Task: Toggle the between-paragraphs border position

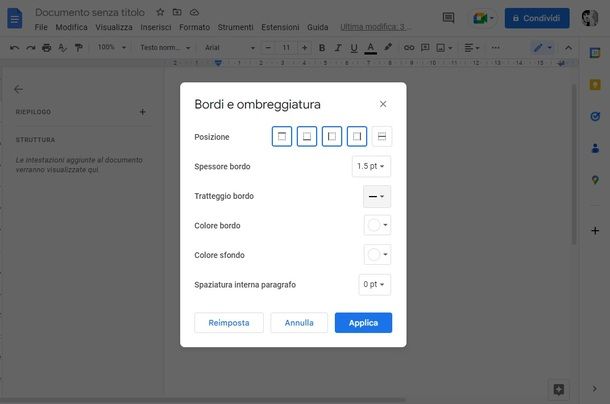Action: pyautogui.click(x=382, y=136)
